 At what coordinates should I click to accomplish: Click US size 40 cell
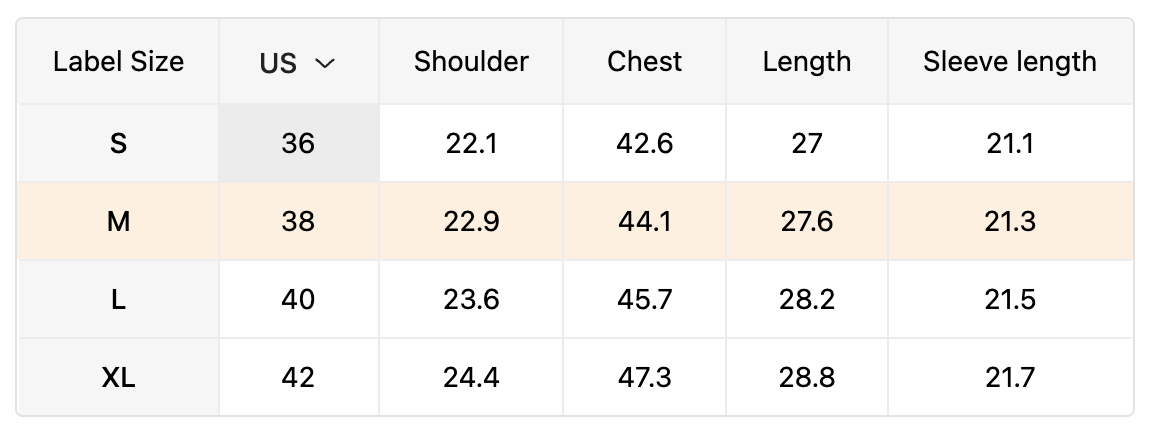[x=298, y=300]
